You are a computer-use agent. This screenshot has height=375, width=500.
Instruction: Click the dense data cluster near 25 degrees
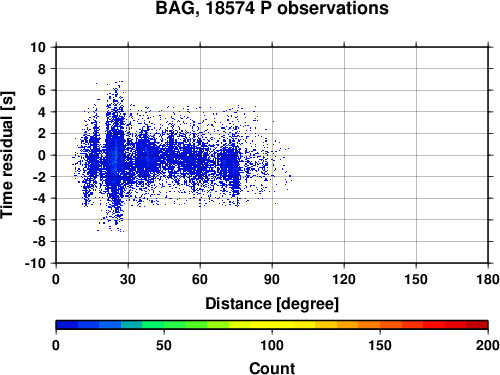coord(115,155)
